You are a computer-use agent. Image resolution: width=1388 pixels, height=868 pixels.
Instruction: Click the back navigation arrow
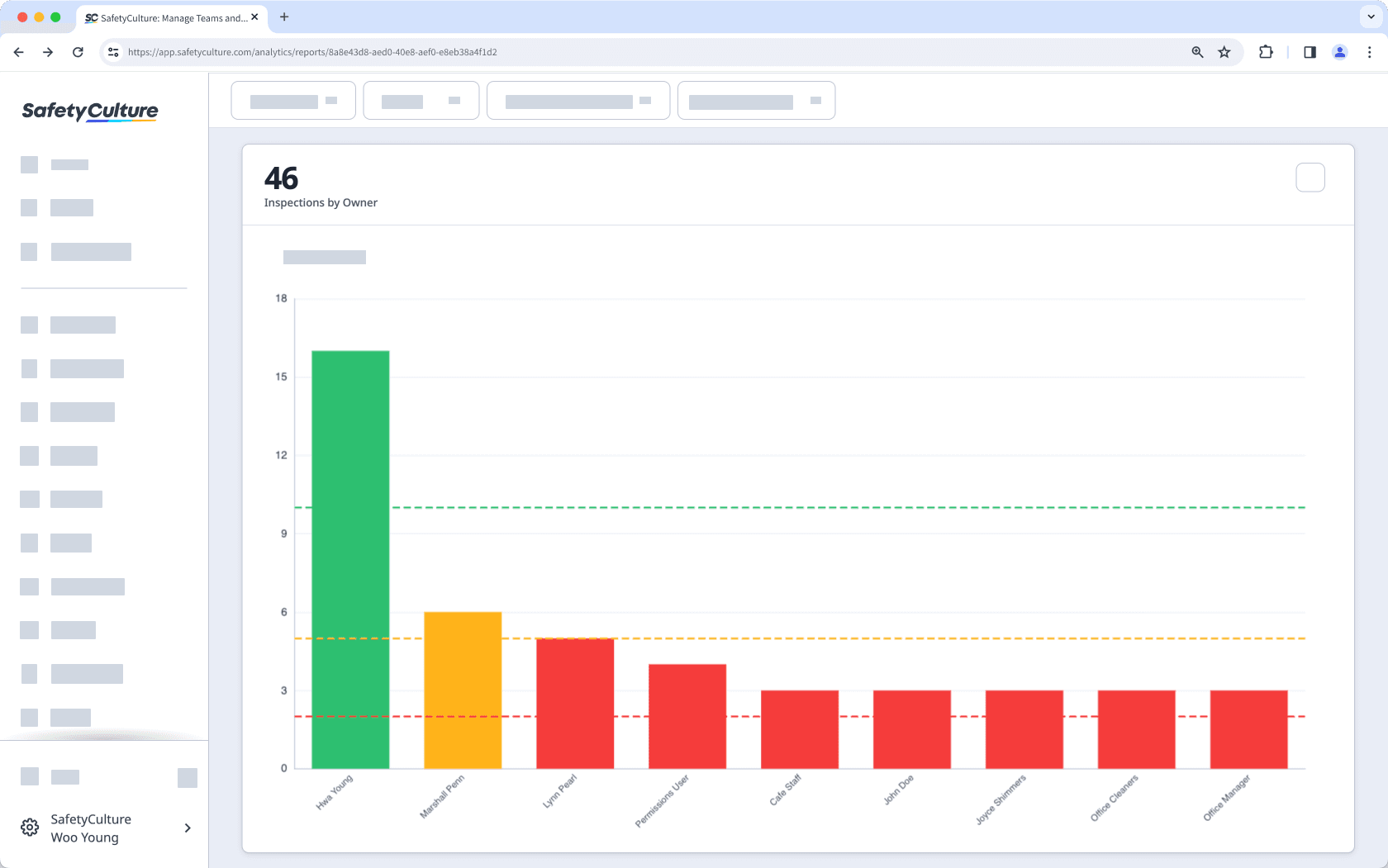18,51
